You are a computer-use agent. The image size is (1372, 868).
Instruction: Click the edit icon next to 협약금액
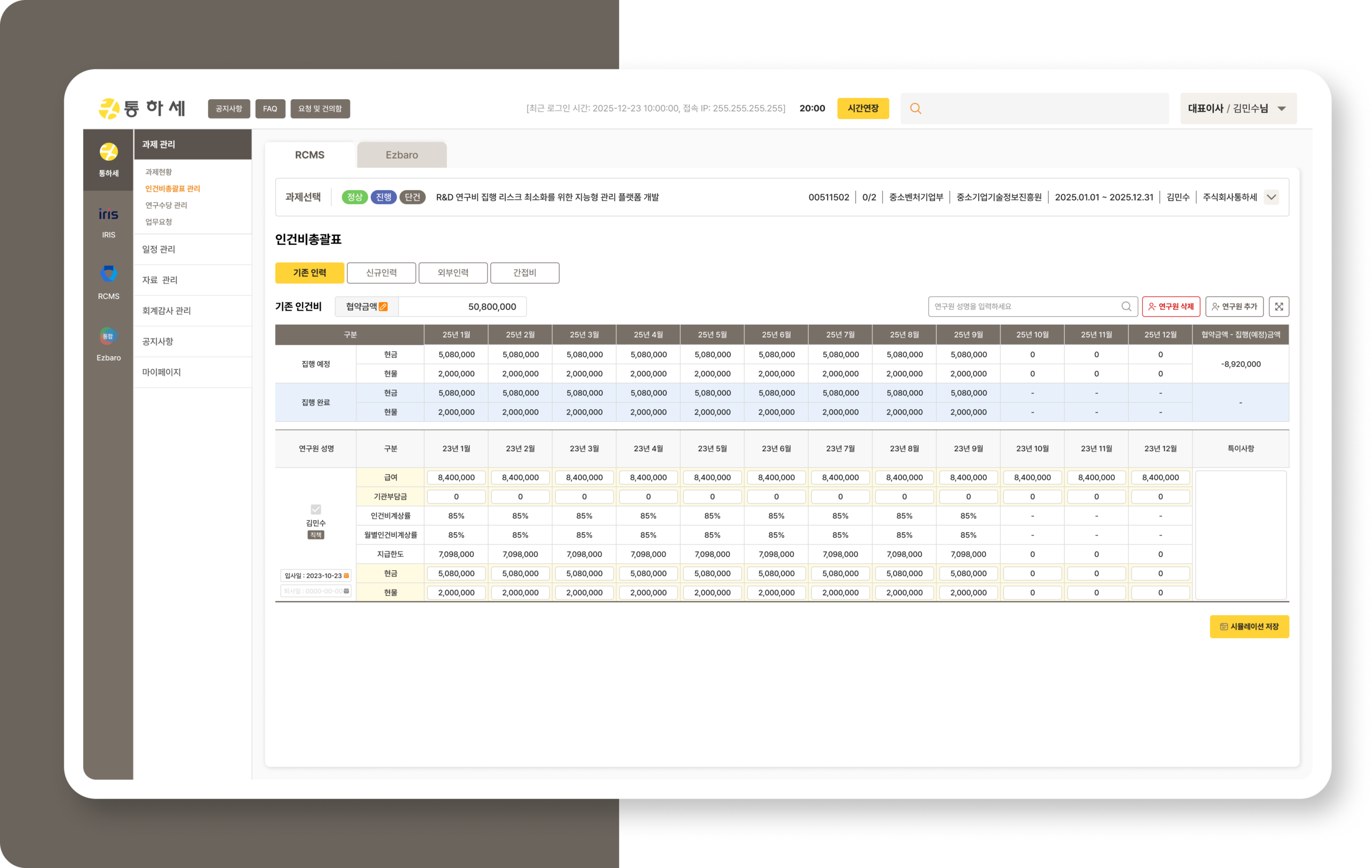point(383,306)
